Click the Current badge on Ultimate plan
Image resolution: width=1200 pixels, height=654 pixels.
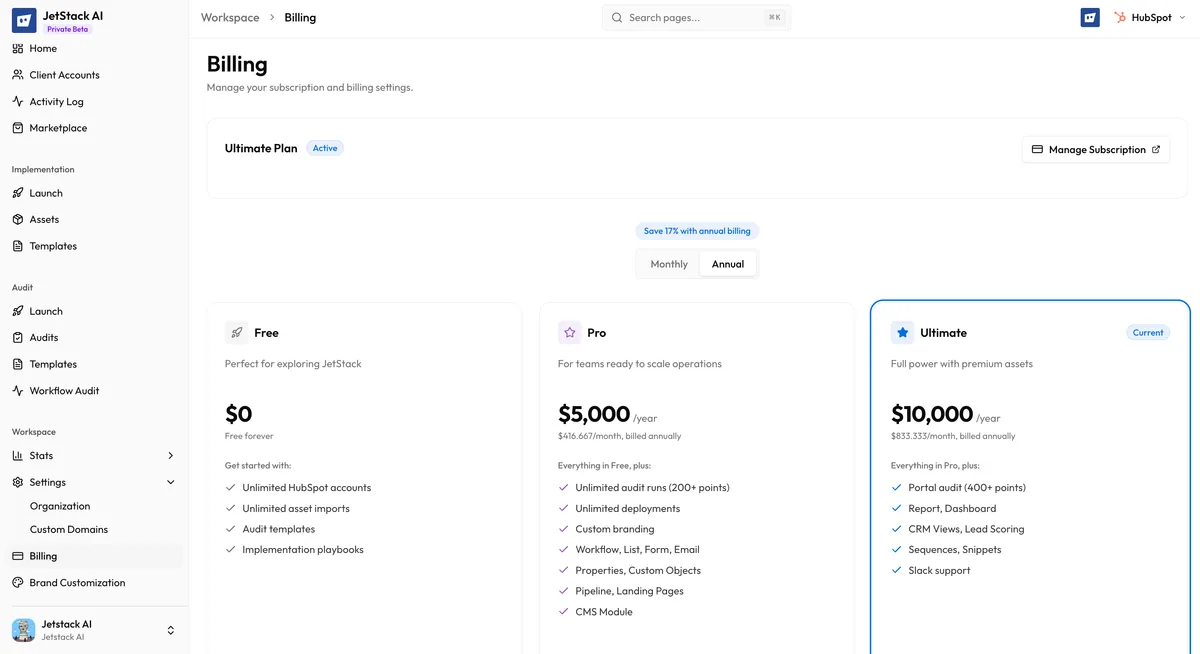coord(1147,332)
